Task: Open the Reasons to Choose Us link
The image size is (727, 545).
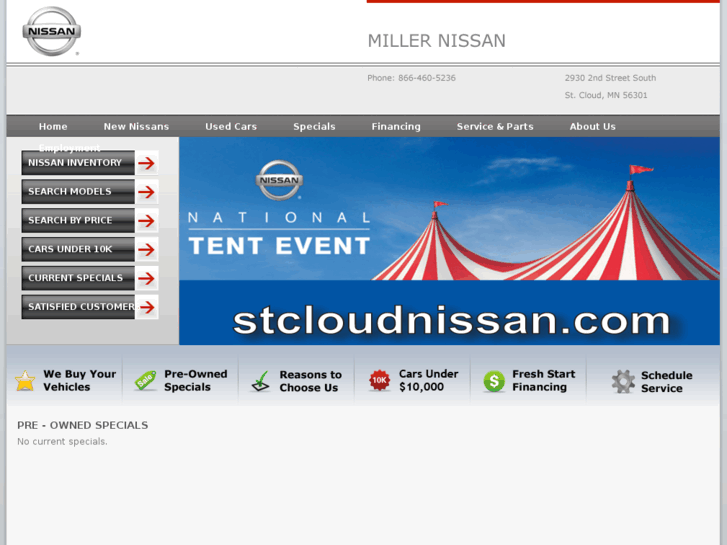Action: click(310, 381)
